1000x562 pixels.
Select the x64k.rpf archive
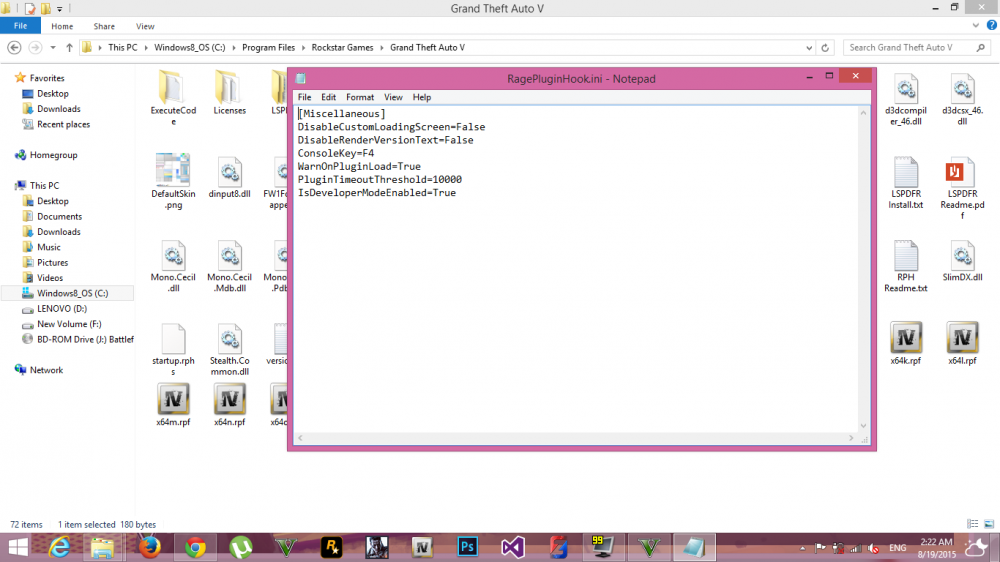point(906,343)
